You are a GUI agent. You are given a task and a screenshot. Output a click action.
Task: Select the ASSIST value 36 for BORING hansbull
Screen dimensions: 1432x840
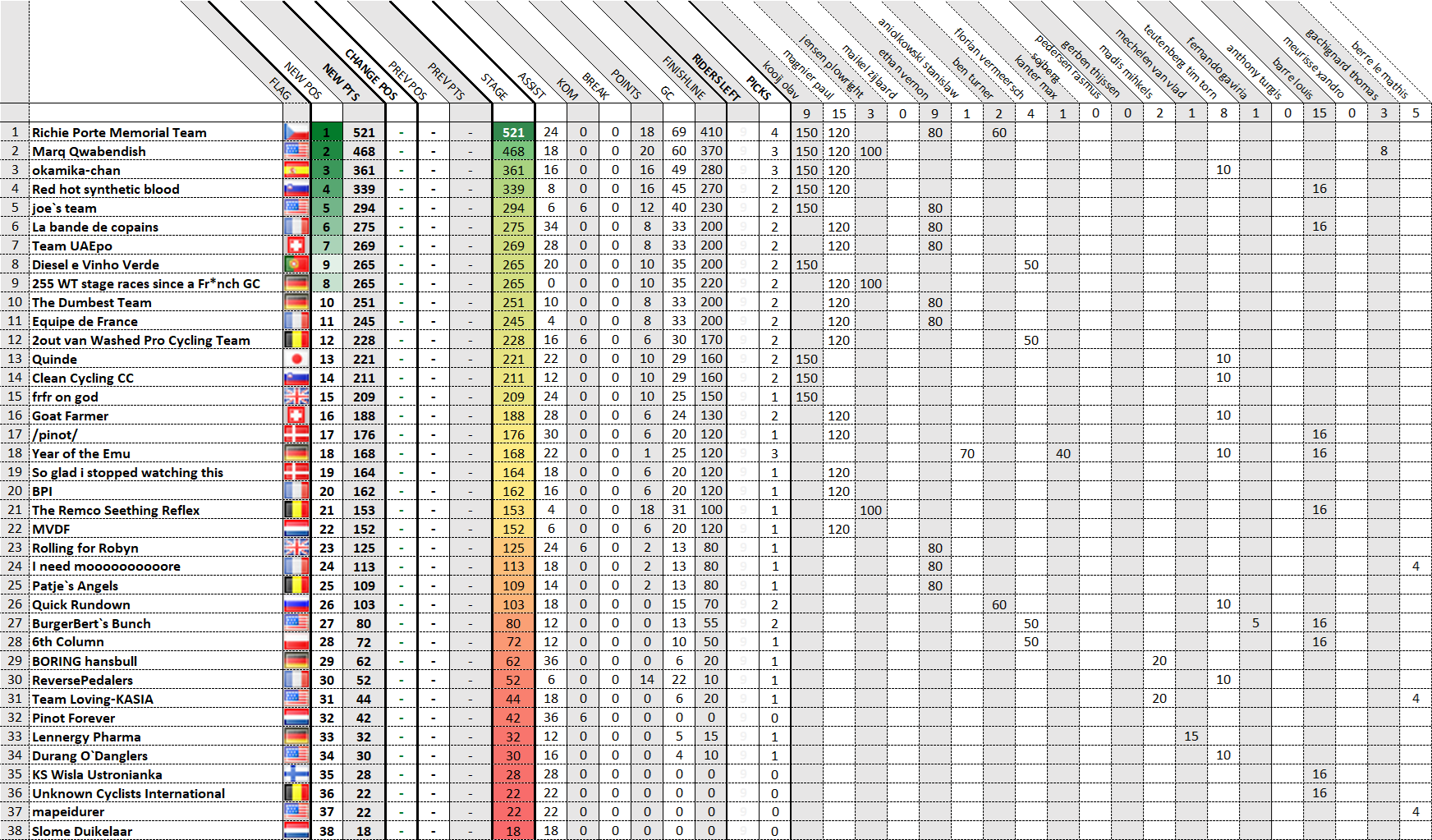tap(551, 661)
